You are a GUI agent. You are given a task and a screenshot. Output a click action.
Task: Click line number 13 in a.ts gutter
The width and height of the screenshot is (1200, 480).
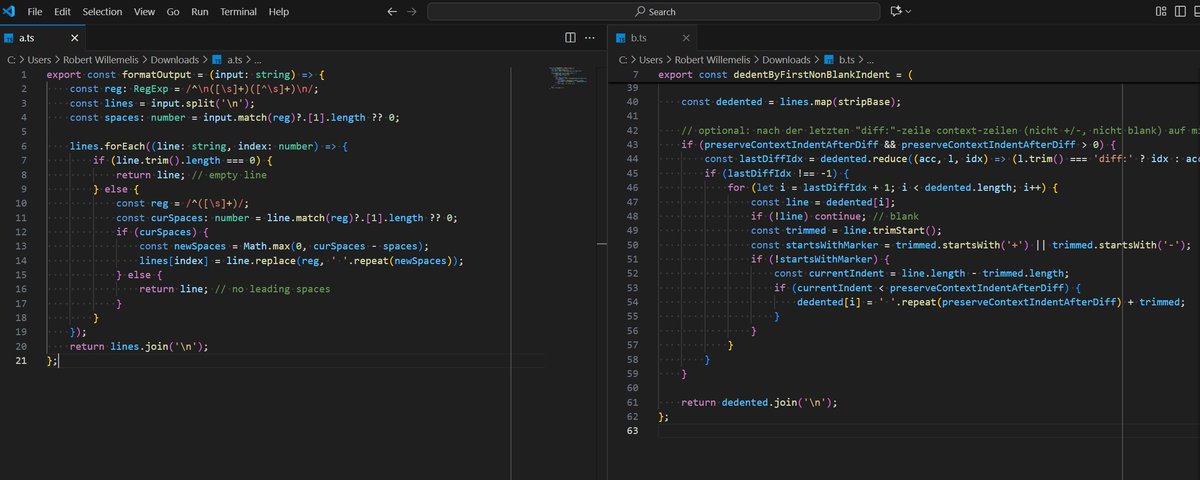click(x=20, y=245)
